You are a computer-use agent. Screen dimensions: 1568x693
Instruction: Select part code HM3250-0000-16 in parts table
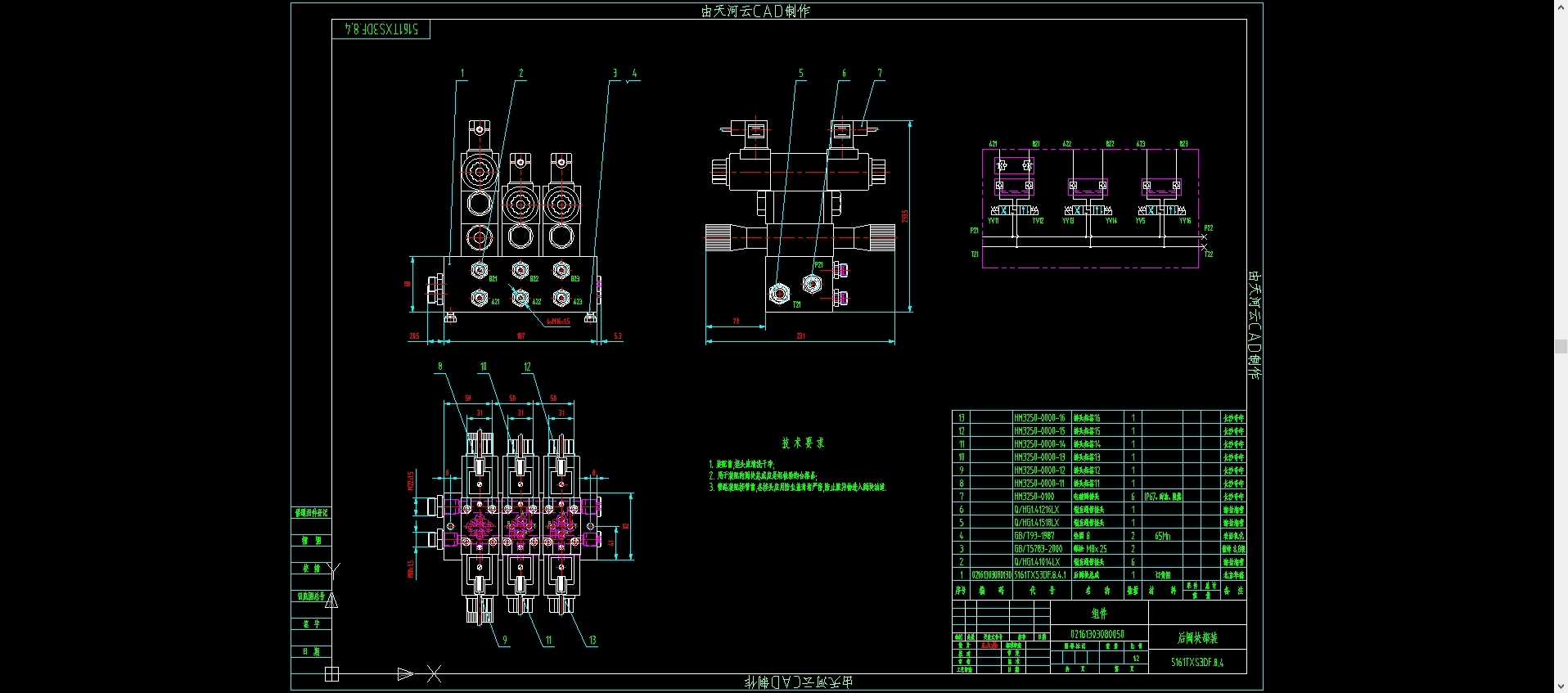(x=1039, y=417)
